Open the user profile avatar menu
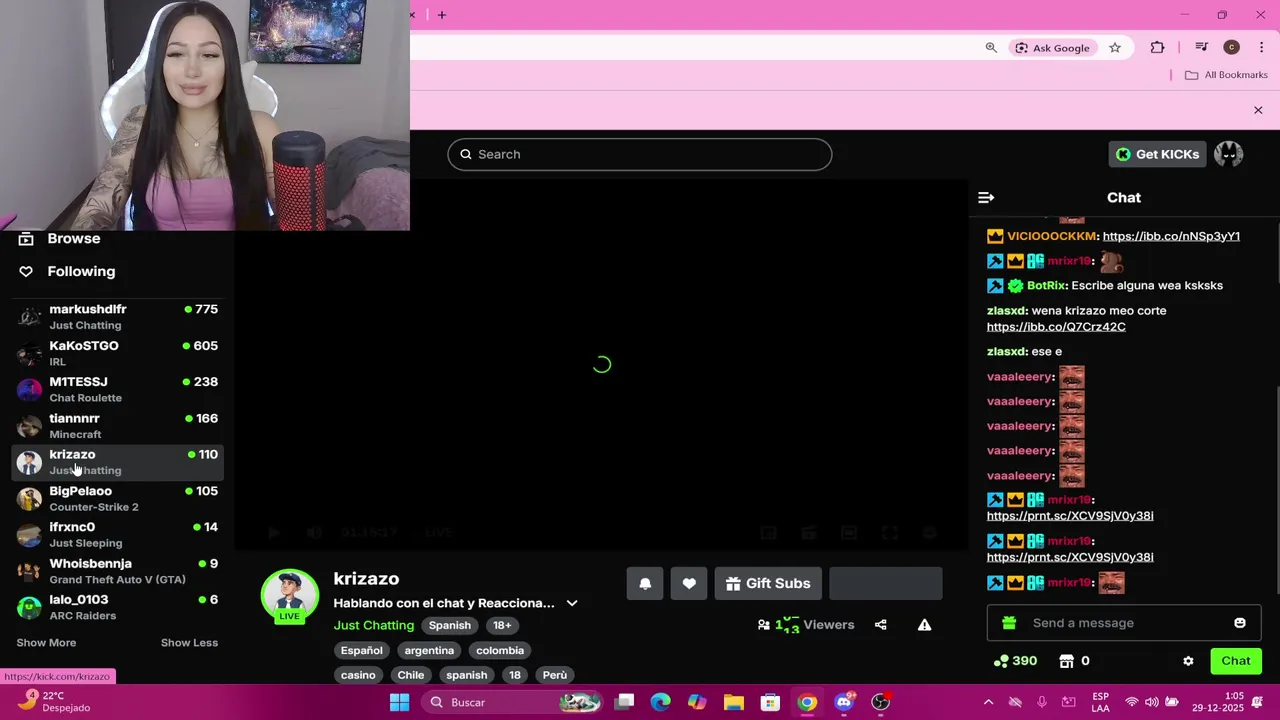Screen dimensions: 1280x720 pos(1228,154)
